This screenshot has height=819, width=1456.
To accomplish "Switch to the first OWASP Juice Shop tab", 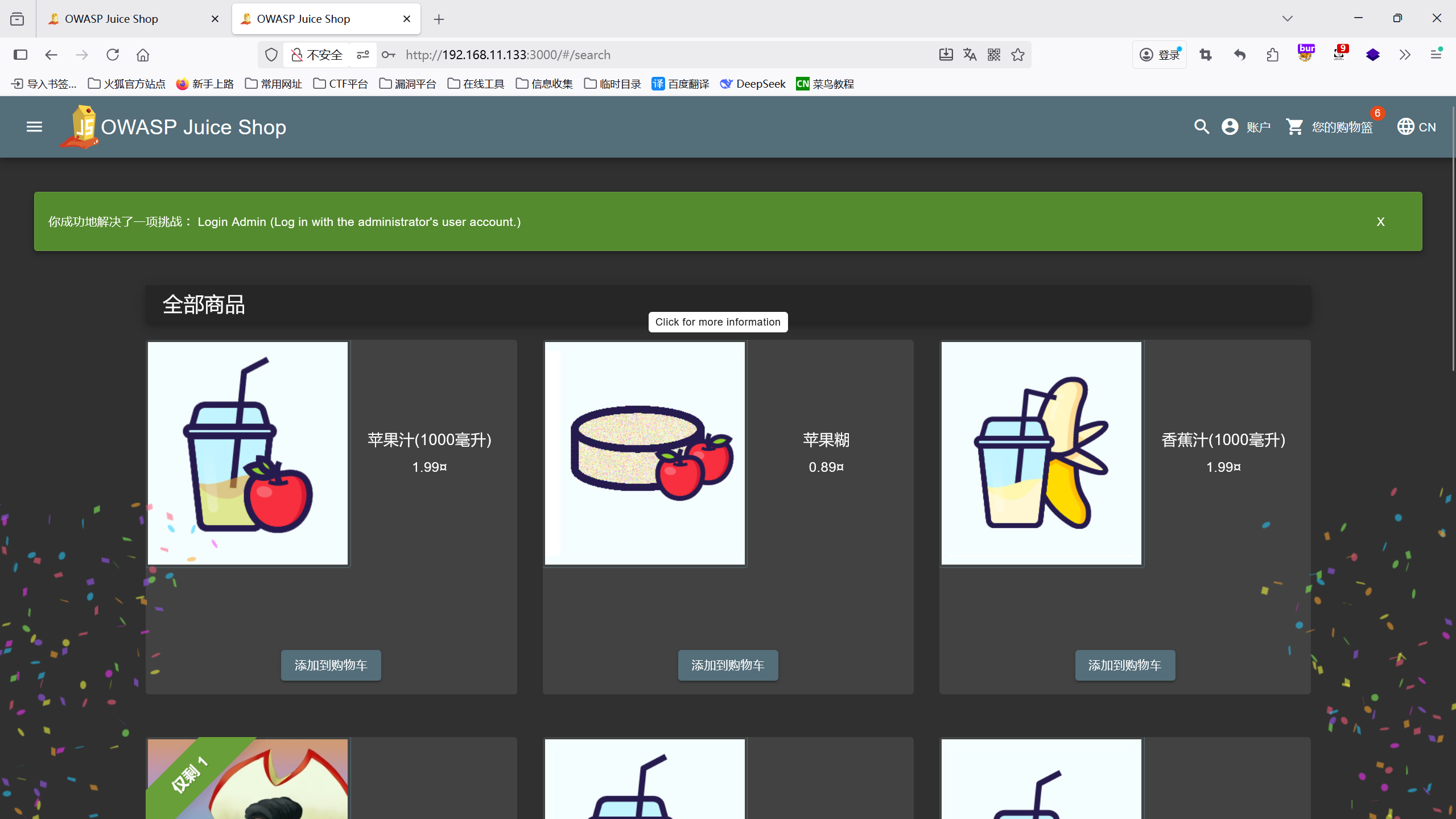I will coord(112,19).
